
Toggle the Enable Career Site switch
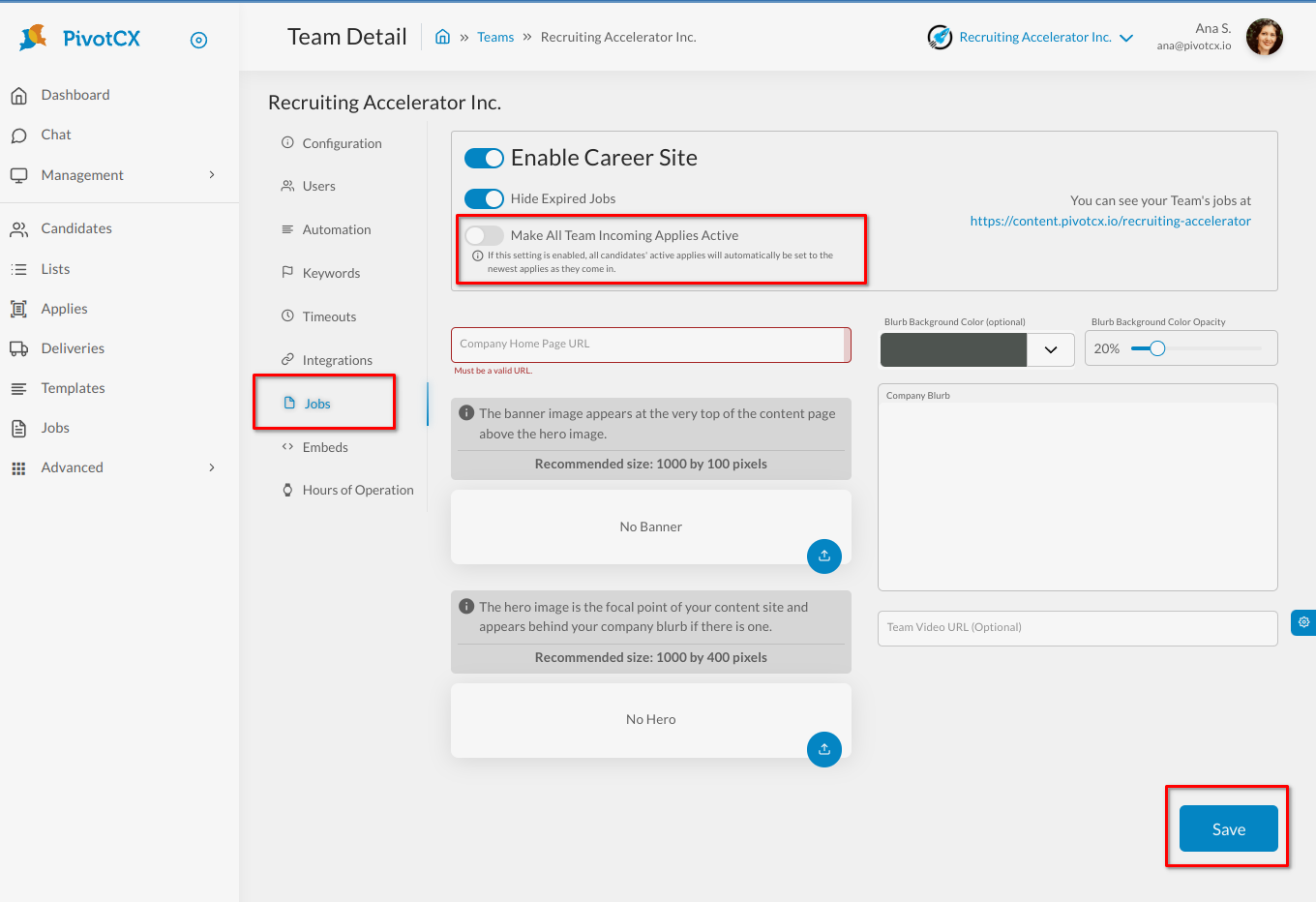click(x=484, y=158)
